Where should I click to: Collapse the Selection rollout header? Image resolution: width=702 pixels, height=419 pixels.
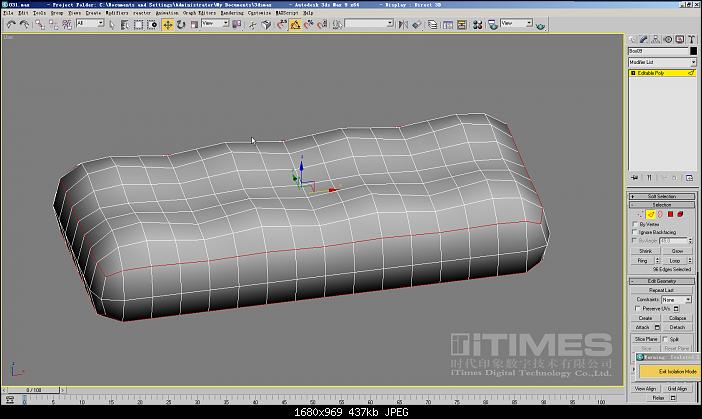(662, 205)
